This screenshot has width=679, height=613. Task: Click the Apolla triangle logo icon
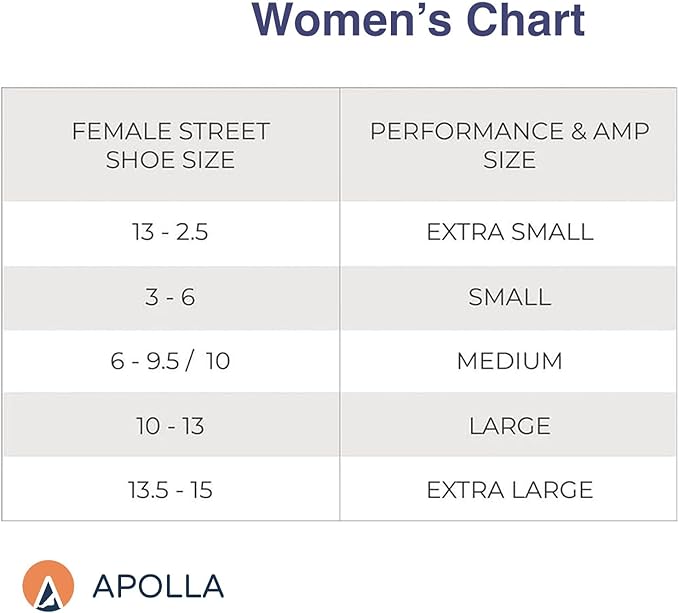pyautogui.click(x=48, y=585)
